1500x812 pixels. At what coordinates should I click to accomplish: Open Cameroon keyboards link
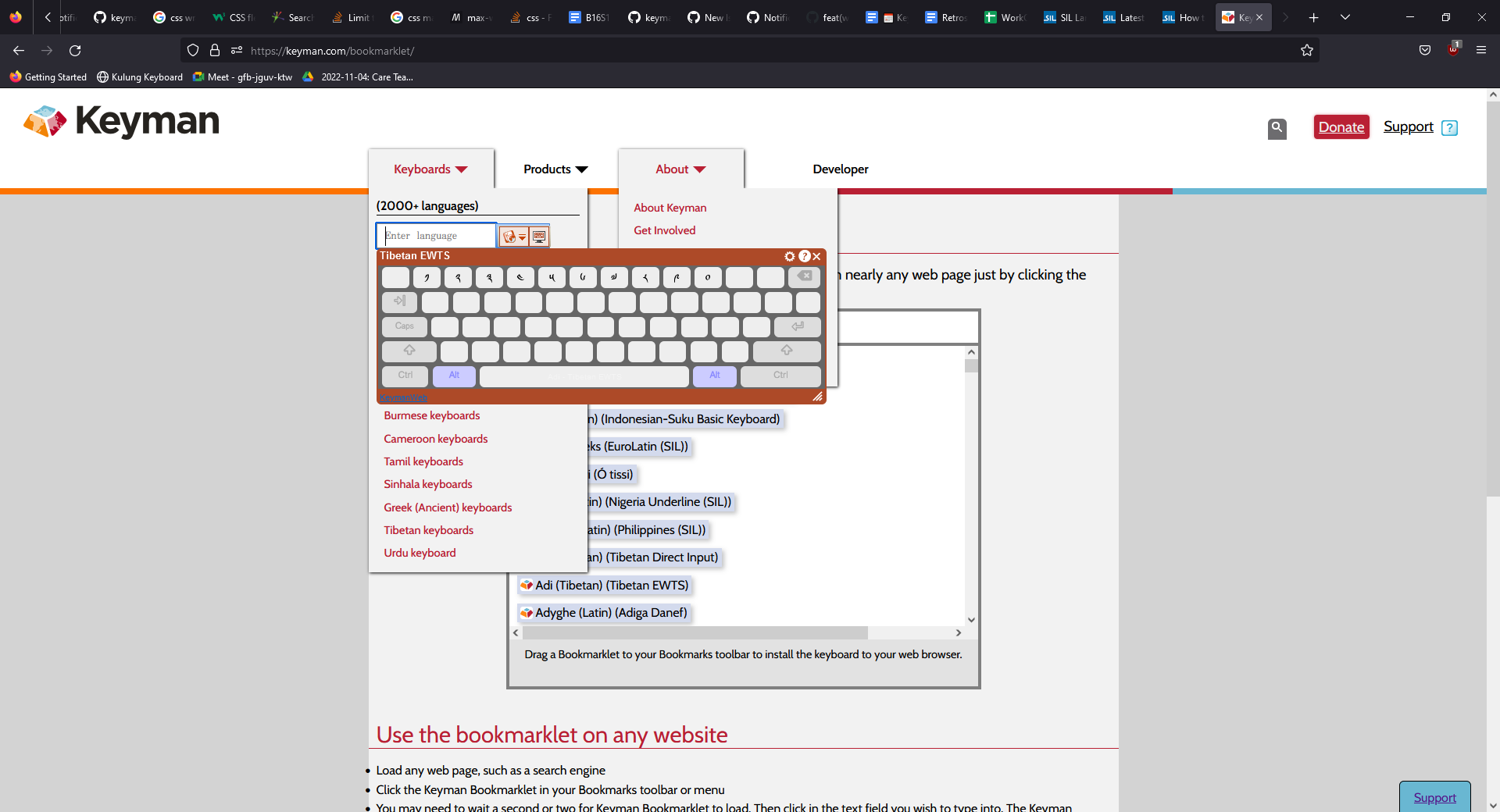point(436,439)
